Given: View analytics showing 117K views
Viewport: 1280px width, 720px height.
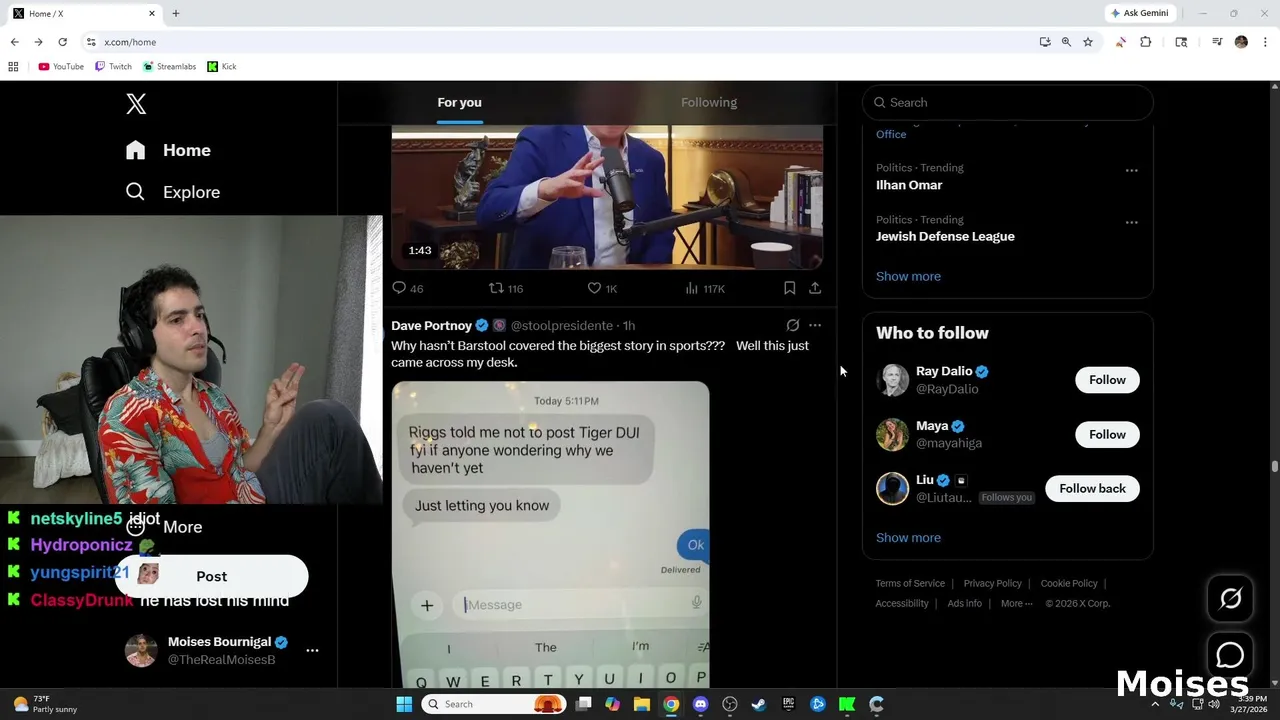Looking at the screenshot, I should [705, 288].
